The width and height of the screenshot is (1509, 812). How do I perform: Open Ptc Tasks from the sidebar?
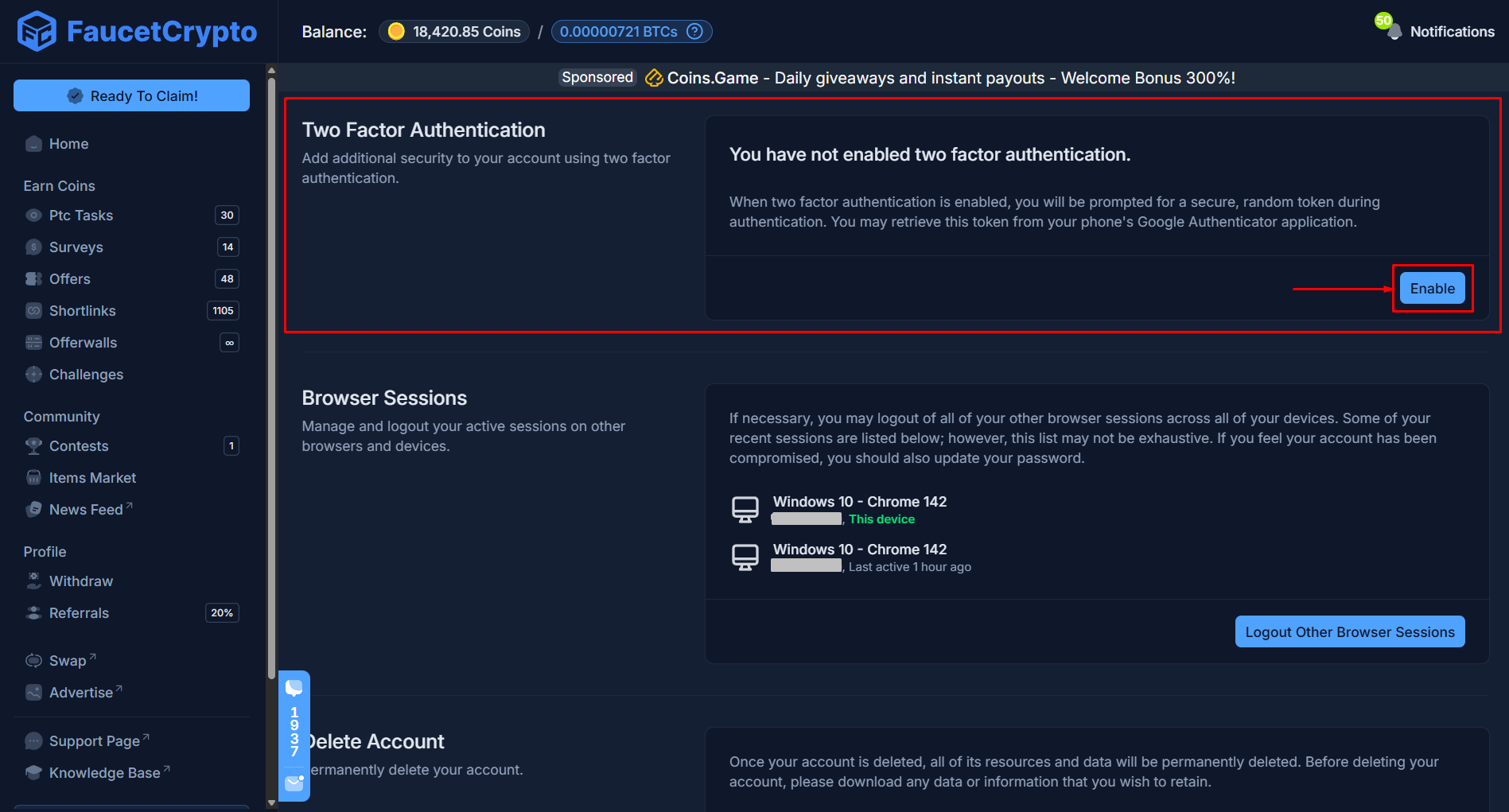pos(79,215)
